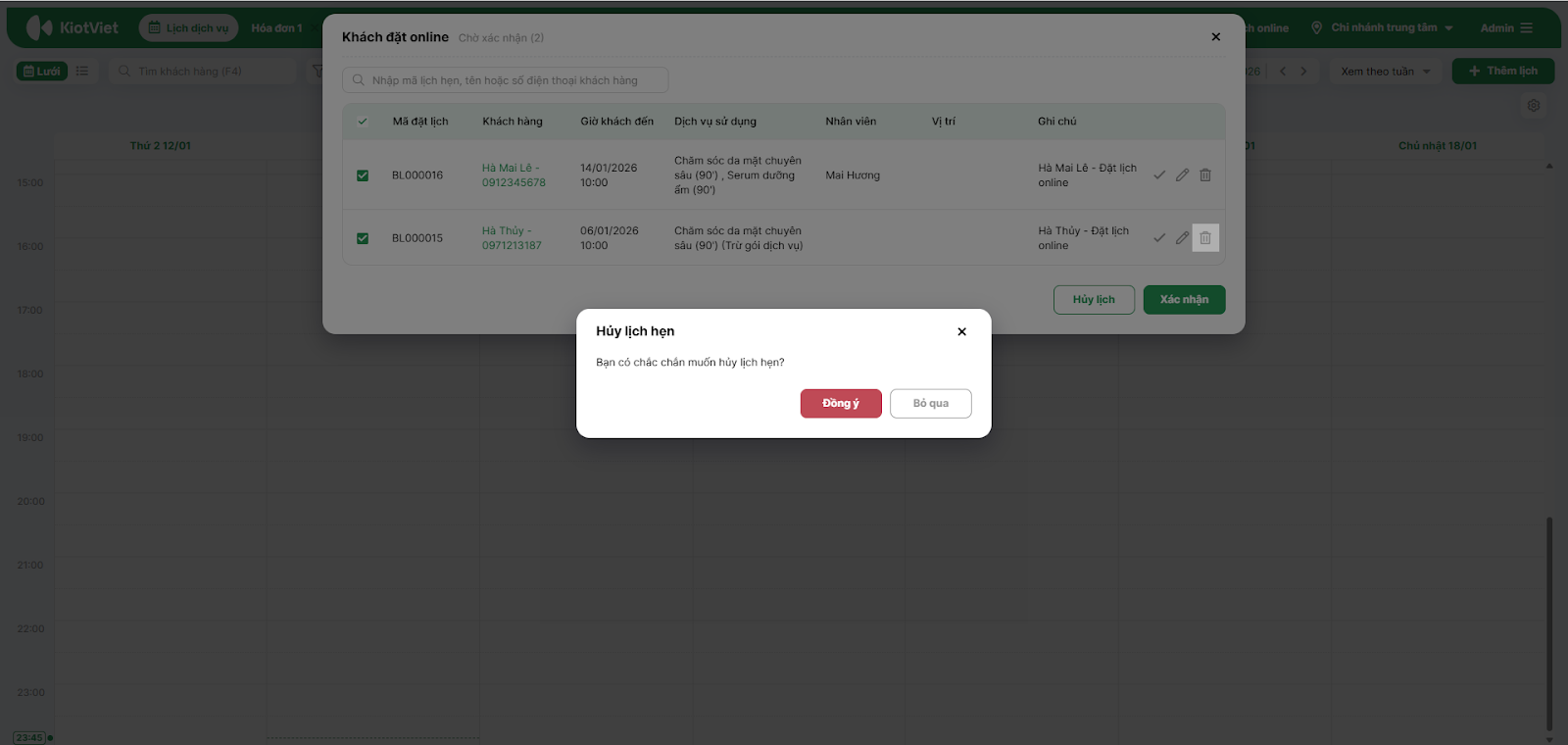Click Bỏ qua to dismiss the cancellation
The width and height of the screenshot is (1568, 745).
[x=931, y=404]
